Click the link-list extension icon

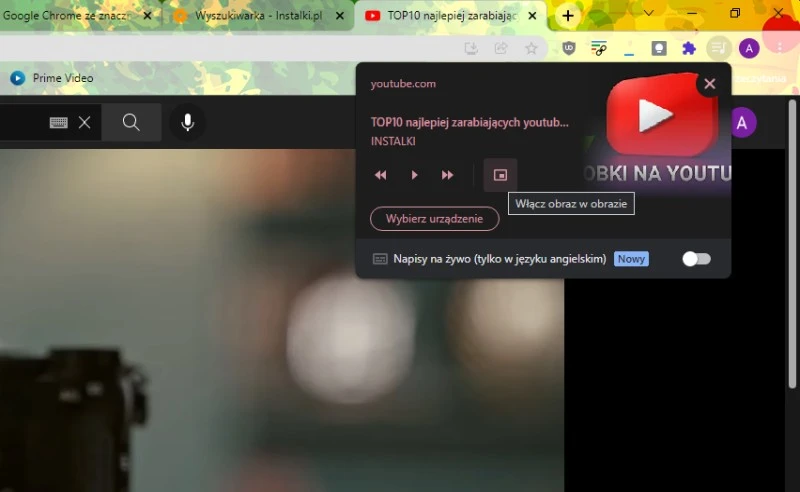pos(598,48)
